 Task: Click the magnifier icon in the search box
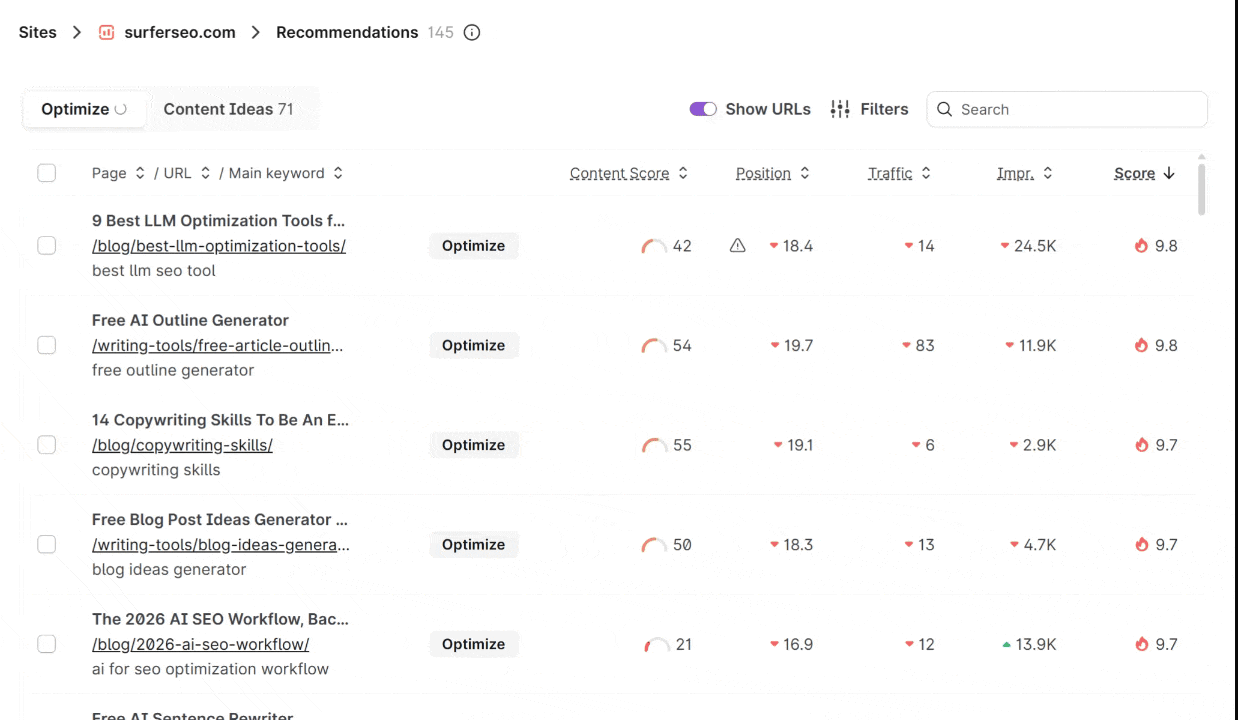(944, 109)
